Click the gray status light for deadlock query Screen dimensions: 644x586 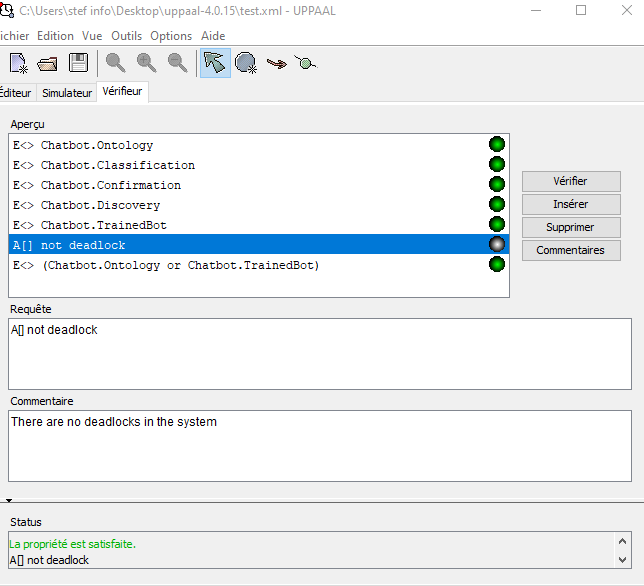coord(497,244)
